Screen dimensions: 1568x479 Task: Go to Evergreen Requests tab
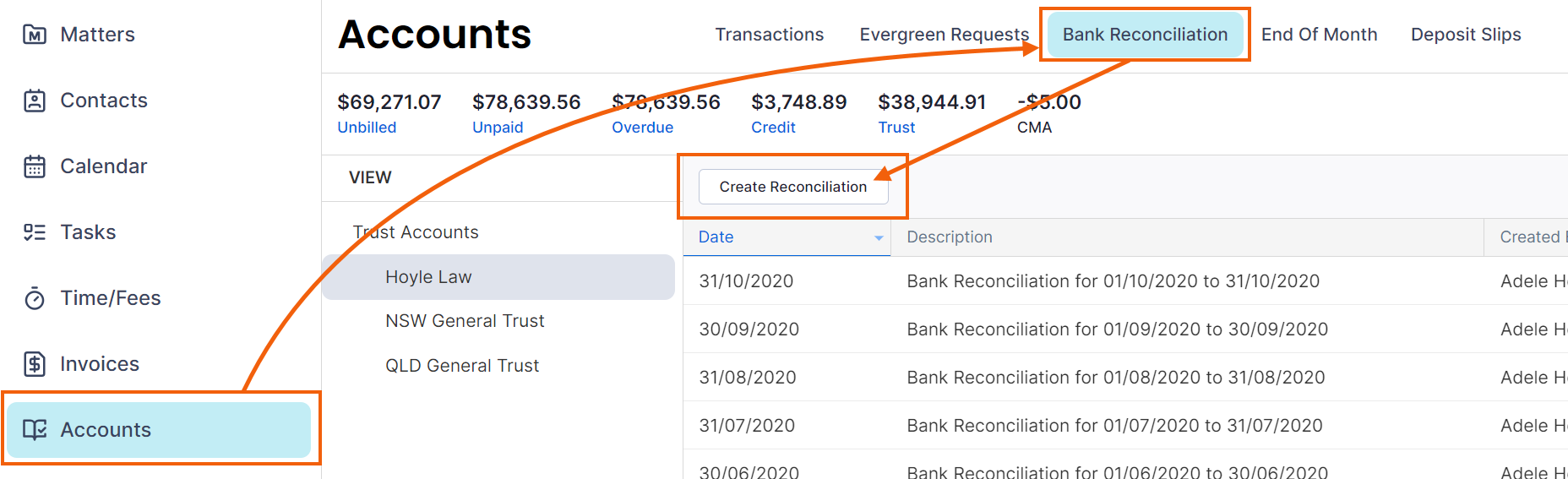[944, 35]
